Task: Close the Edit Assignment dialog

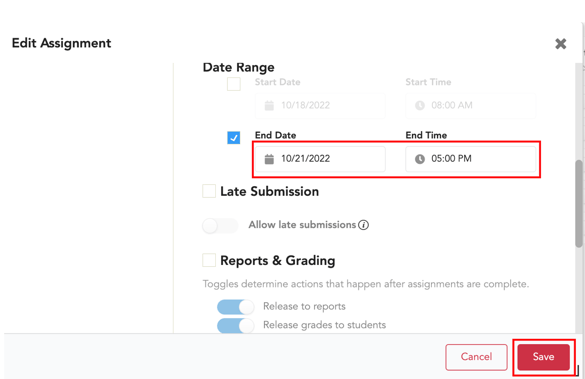Action: 560,44
